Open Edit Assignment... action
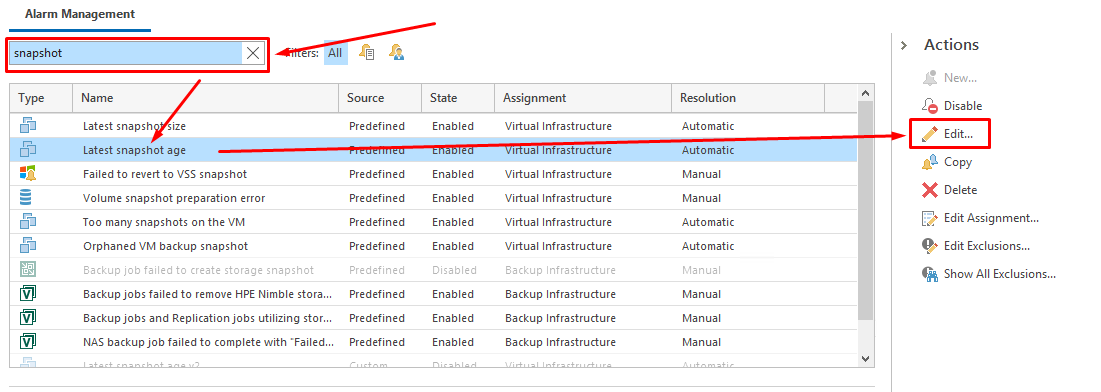Screen dimensions: 1101x392 (991, 218)
